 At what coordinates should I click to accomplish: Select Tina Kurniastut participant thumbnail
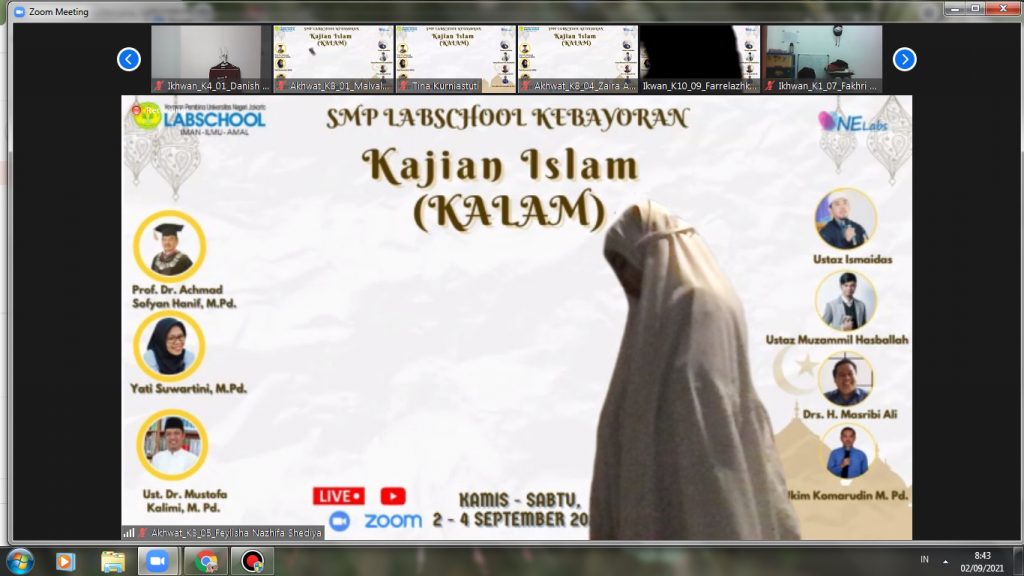pyautogui.click(x=455, y=58)
